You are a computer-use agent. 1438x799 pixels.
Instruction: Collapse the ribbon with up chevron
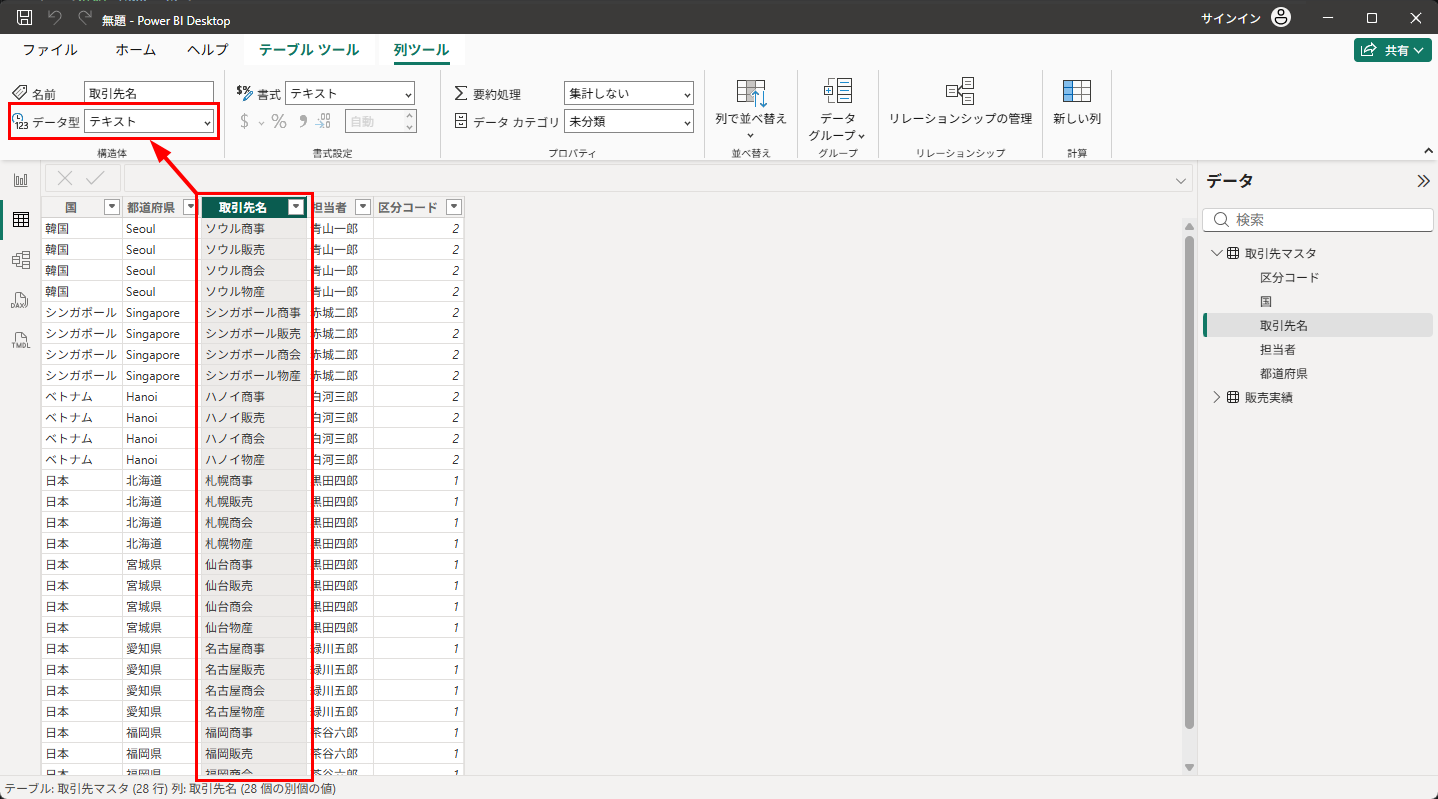pyautogui.click(x=1428, y=151)
